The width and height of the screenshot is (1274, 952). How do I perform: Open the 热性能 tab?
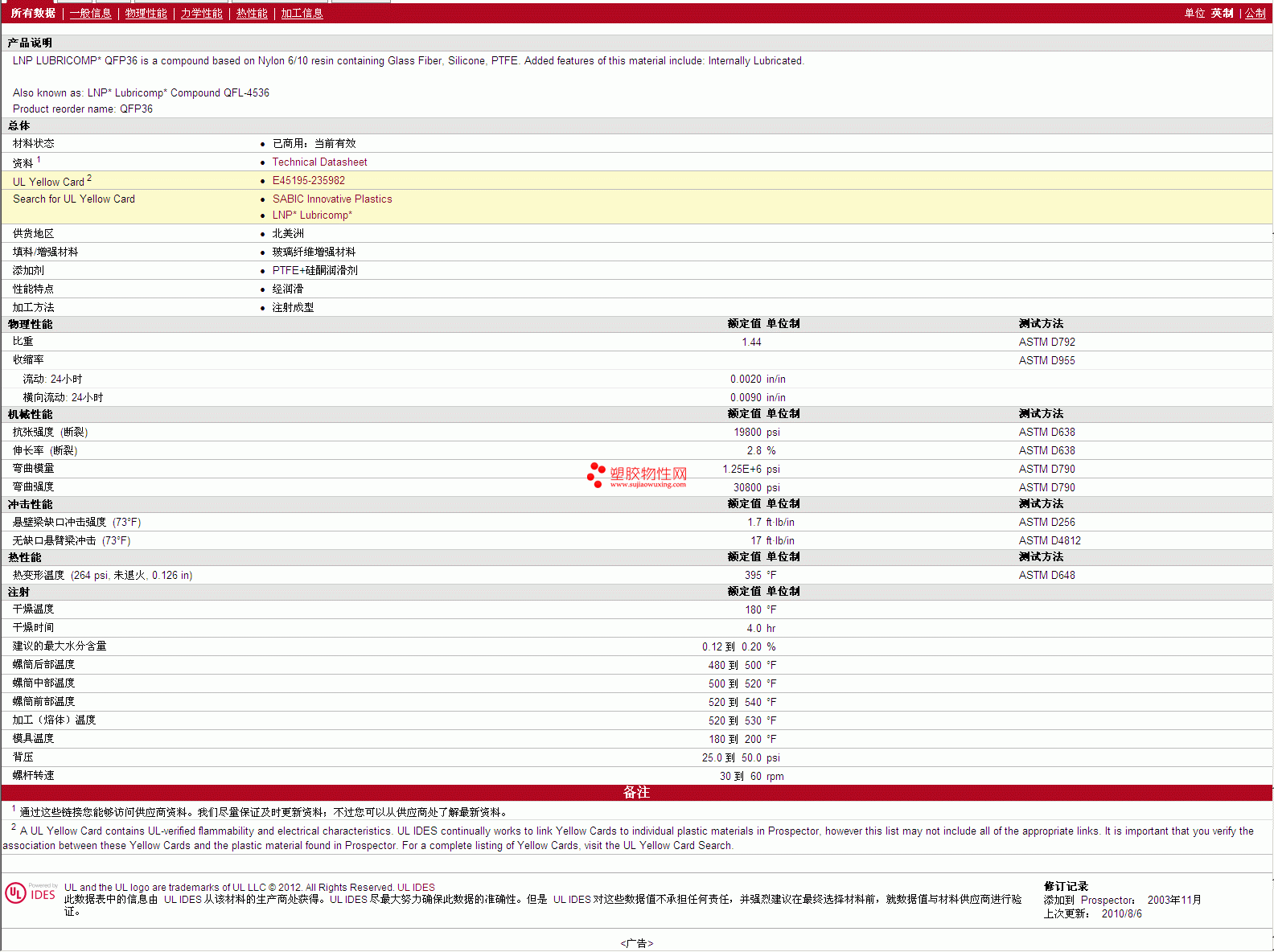[x=252, y=14]
